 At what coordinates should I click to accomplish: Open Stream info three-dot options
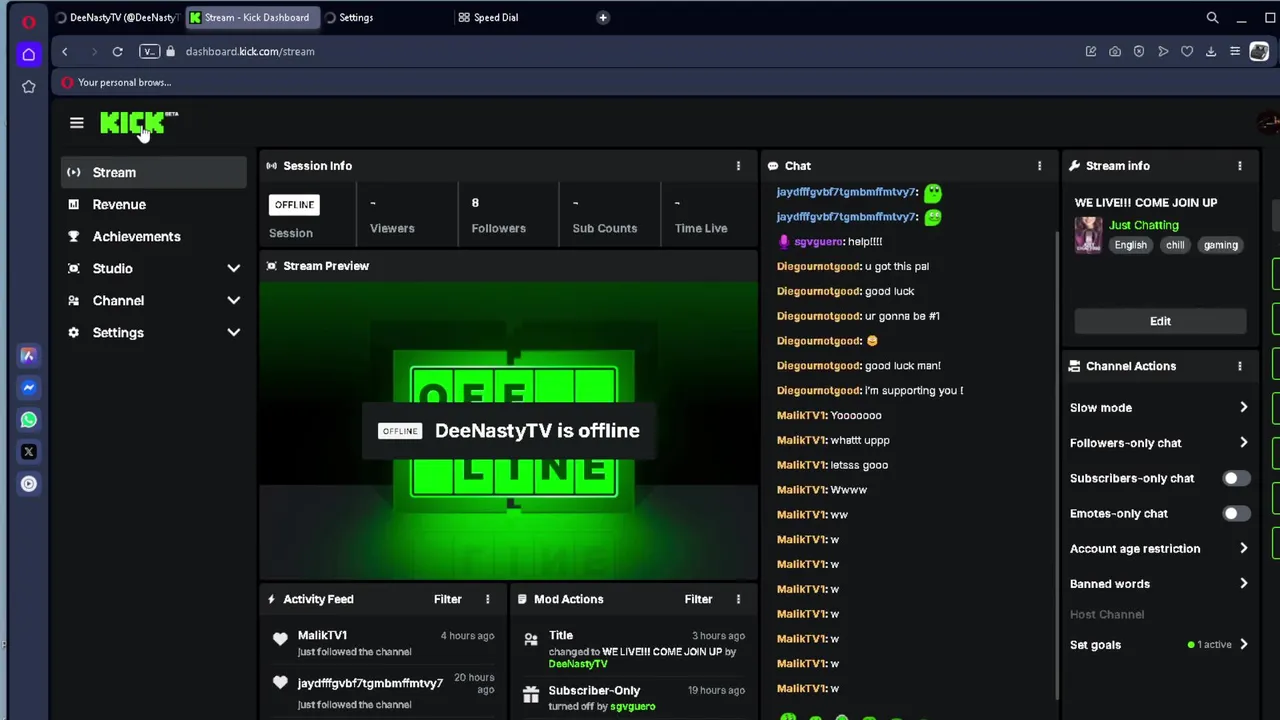click(x=1240, y=166)
